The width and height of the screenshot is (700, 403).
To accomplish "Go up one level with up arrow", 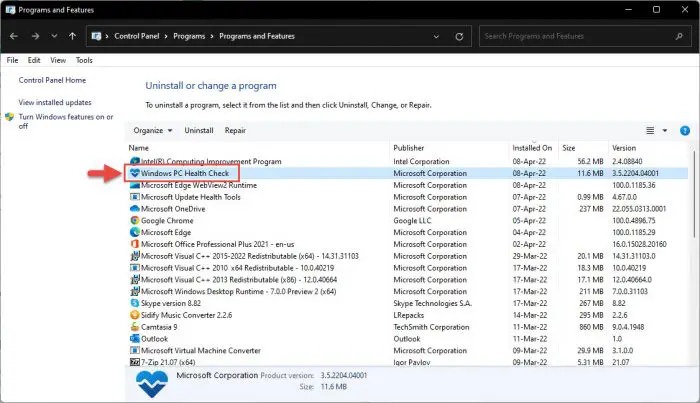I will pyautogui.click(x=72, y=36).
